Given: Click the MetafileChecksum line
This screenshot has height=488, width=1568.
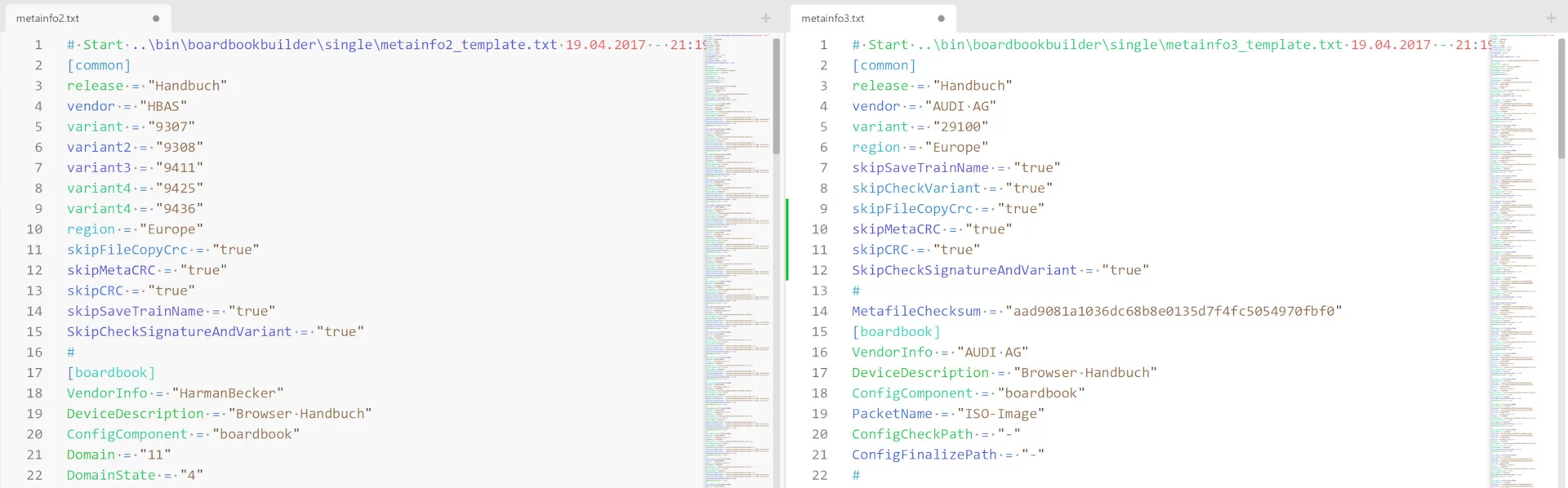Looking at the screenshot, I should pos(1097,311).
